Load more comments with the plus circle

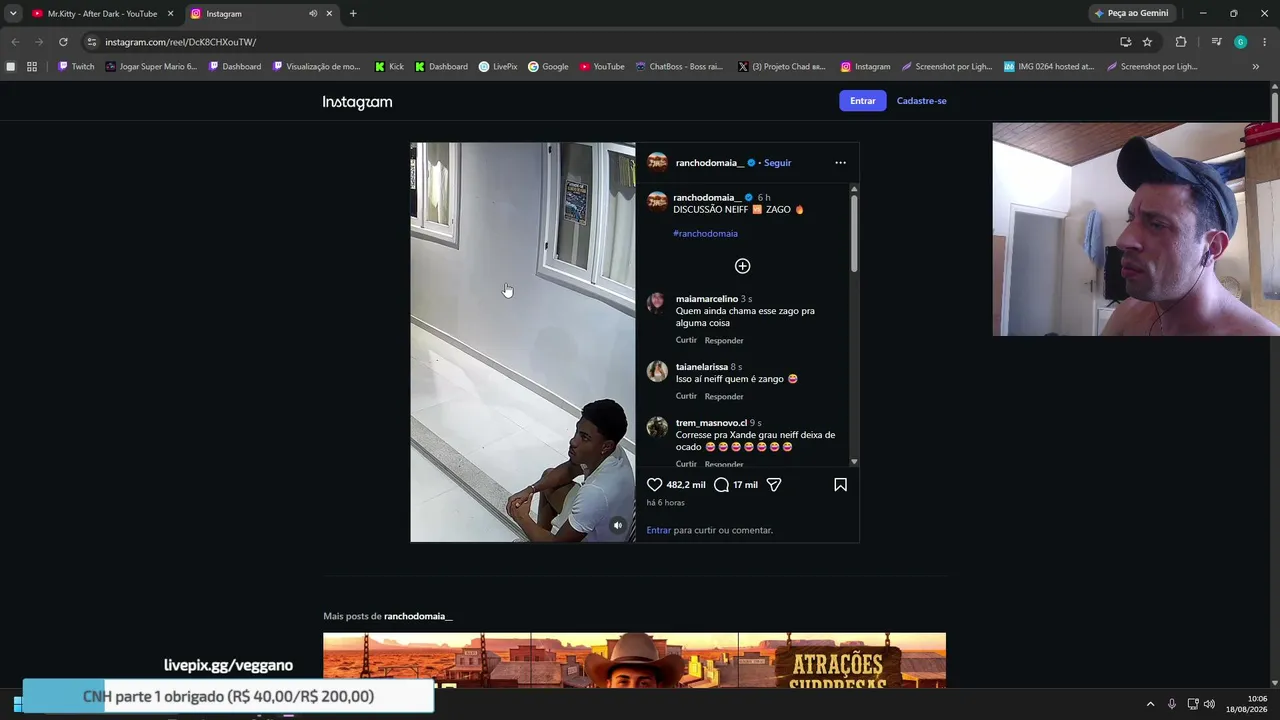click(x=742, y=266)
